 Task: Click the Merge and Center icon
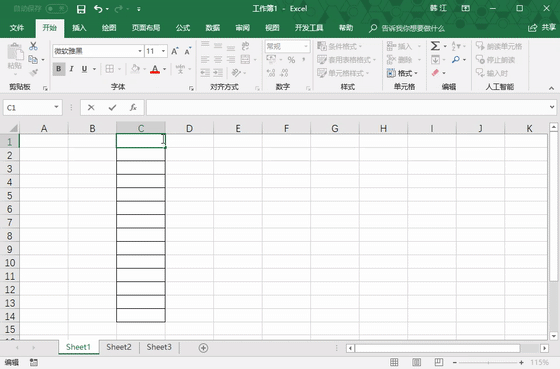pyautogui.click(x=245, y=59)
